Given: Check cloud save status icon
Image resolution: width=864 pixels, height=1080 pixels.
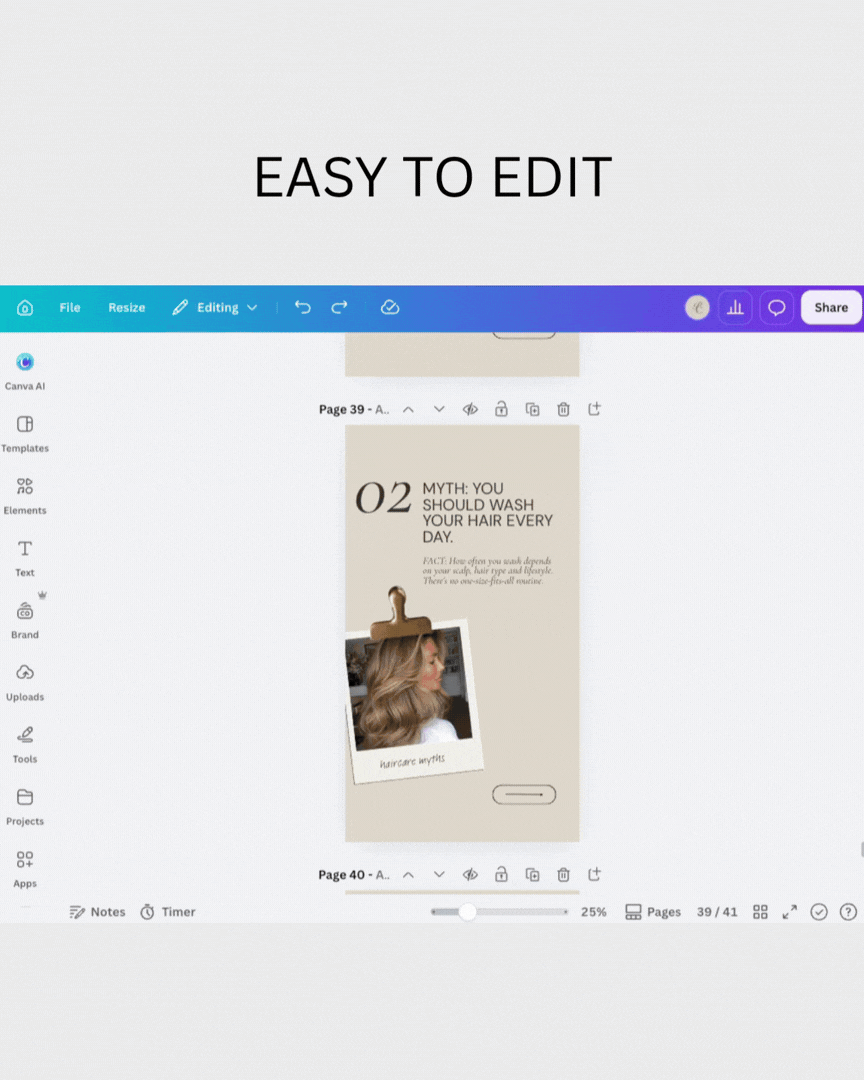Looking at the screenshot, I should point(390,307).
